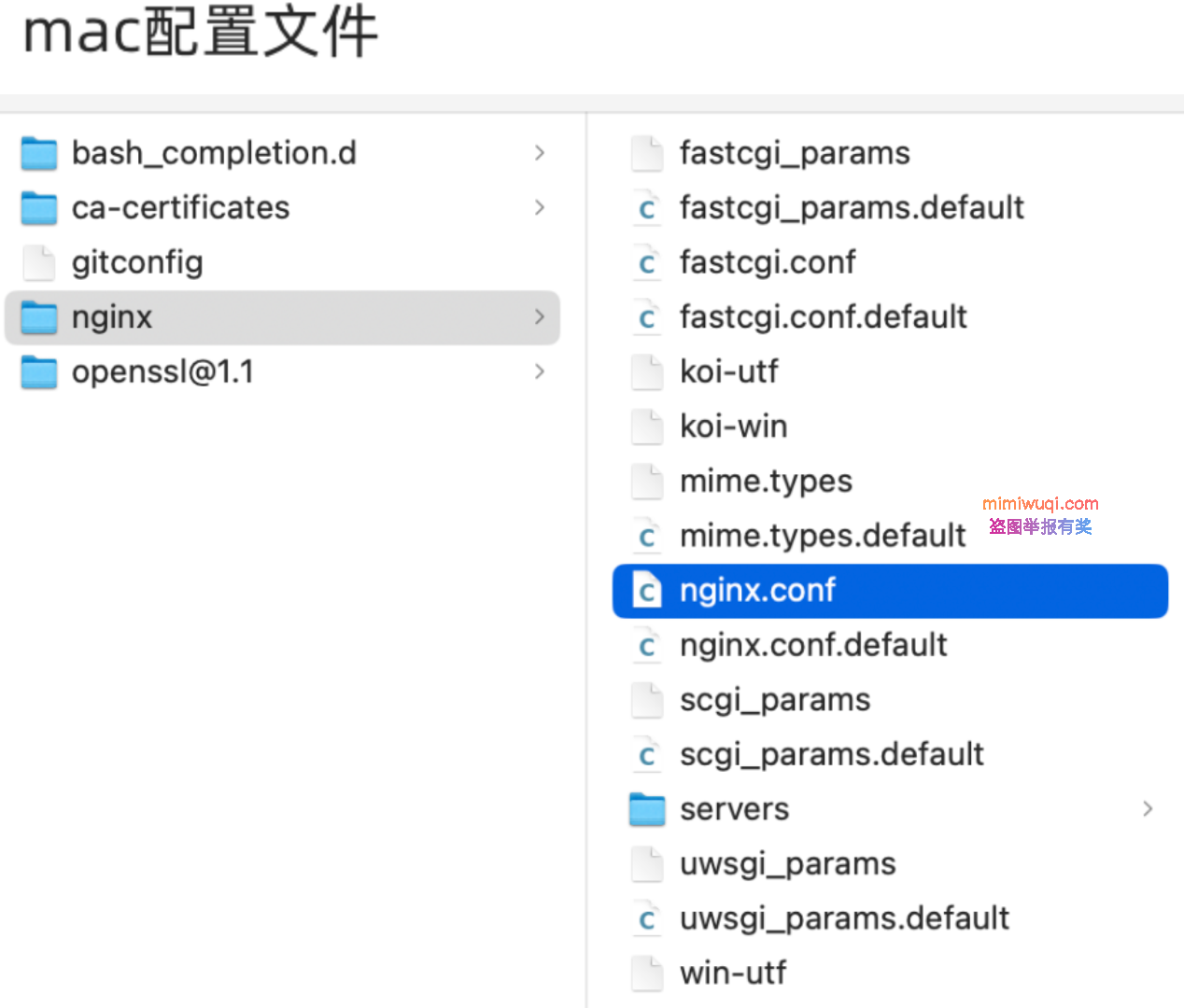Screen dimensions: 1184x1008
Task: Click the scgi_params file icon
Action: coord(647,700)
